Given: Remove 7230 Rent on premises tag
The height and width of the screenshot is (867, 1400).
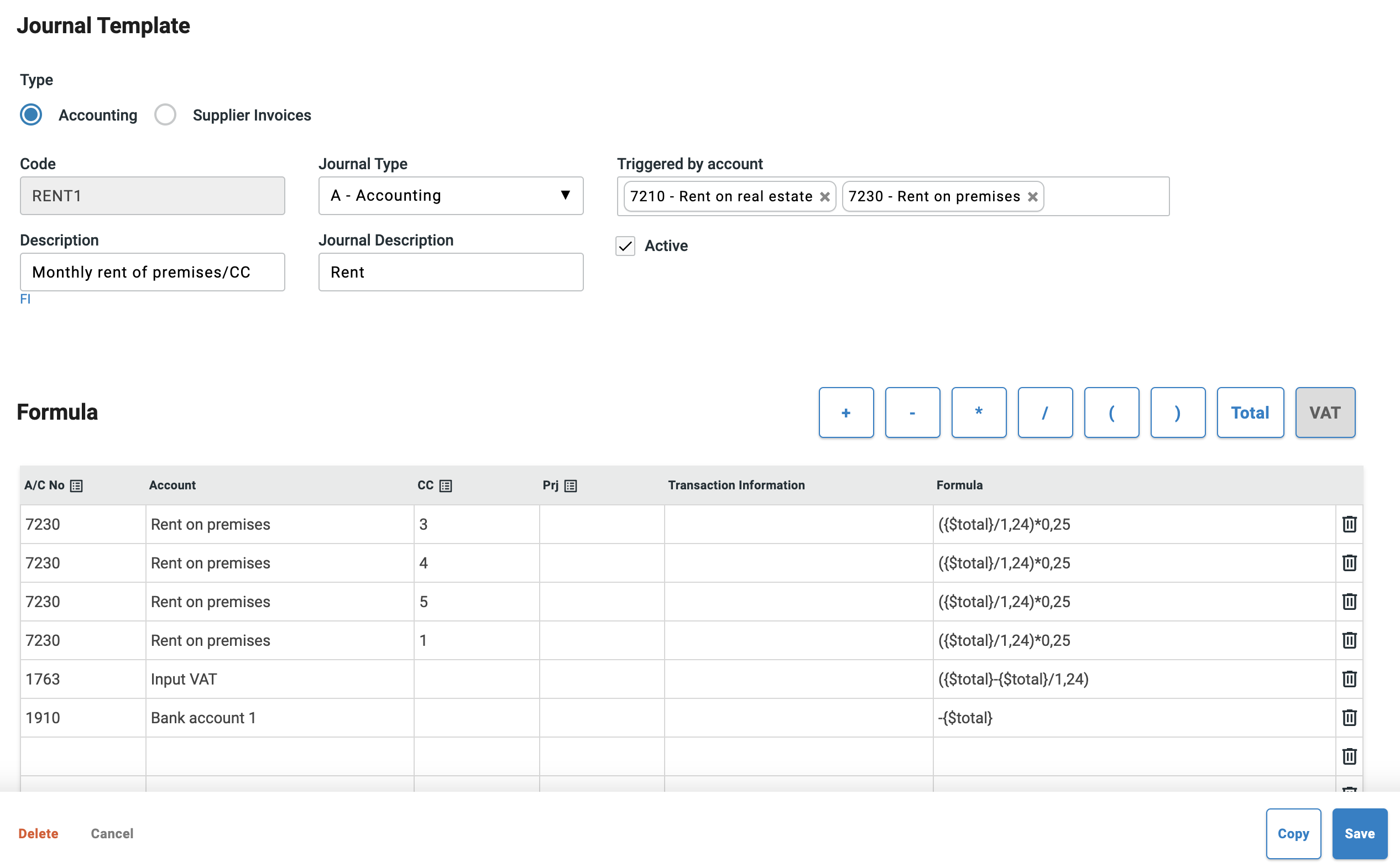Looking at the screenshot, I should coord(1032,197).
